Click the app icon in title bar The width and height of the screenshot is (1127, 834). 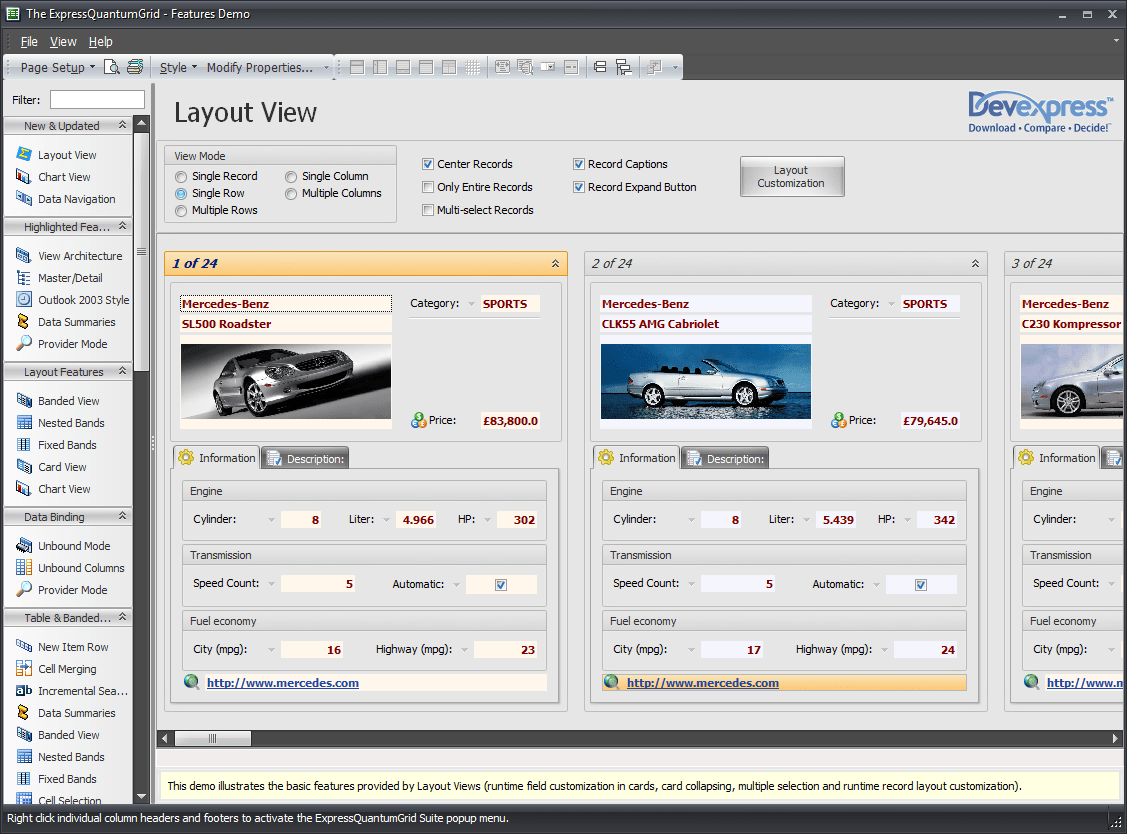point(13,14)
